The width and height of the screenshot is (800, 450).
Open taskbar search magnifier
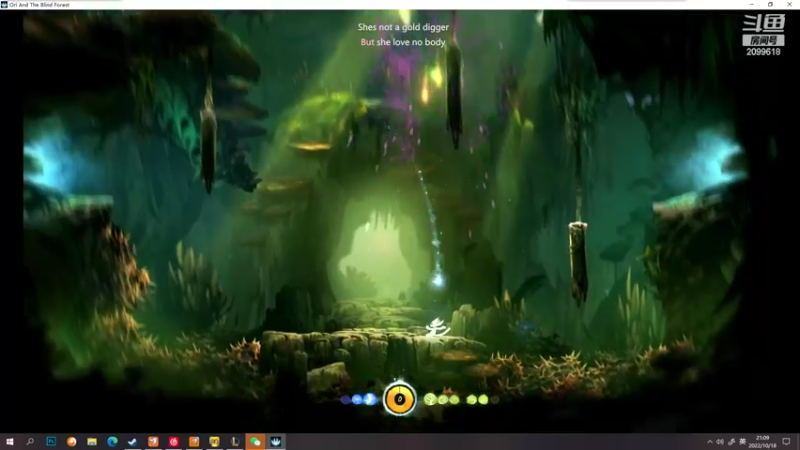30,441
